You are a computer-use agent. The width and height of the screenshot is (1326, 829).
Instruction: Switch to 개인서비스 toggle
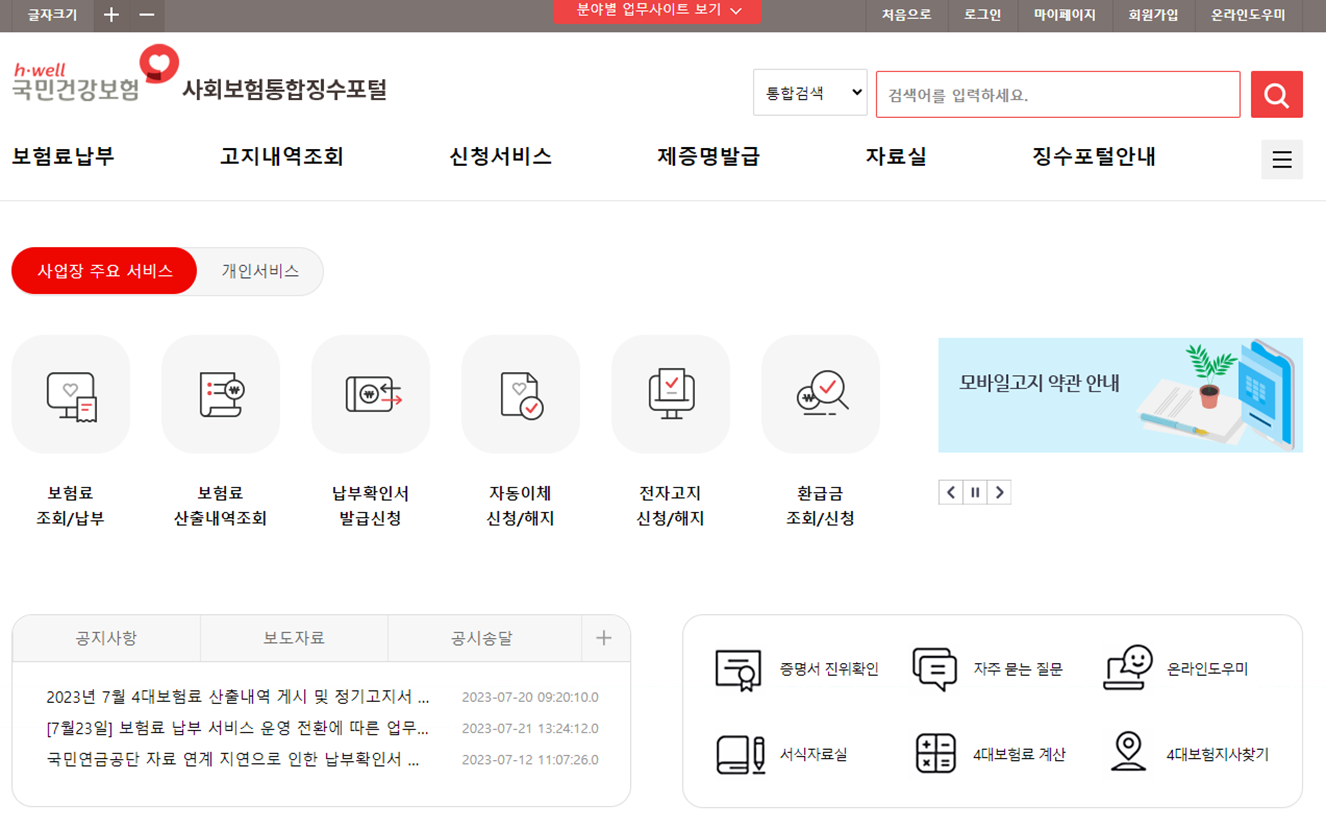260,271
